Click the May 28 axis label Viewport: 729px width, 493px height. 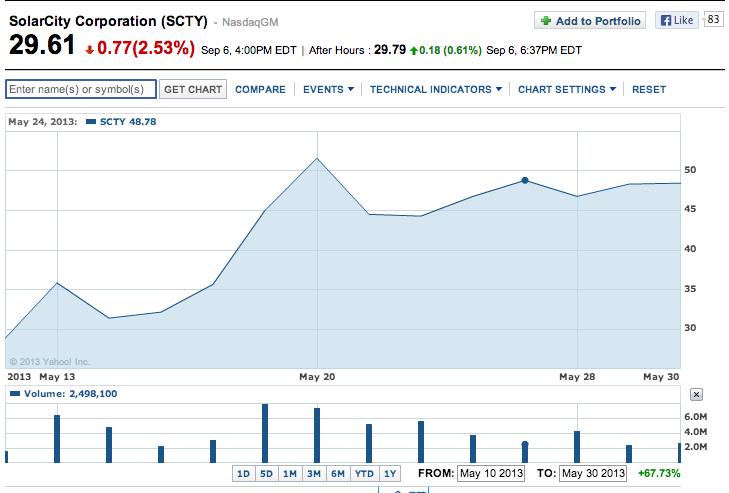click(x=577, y=377)
